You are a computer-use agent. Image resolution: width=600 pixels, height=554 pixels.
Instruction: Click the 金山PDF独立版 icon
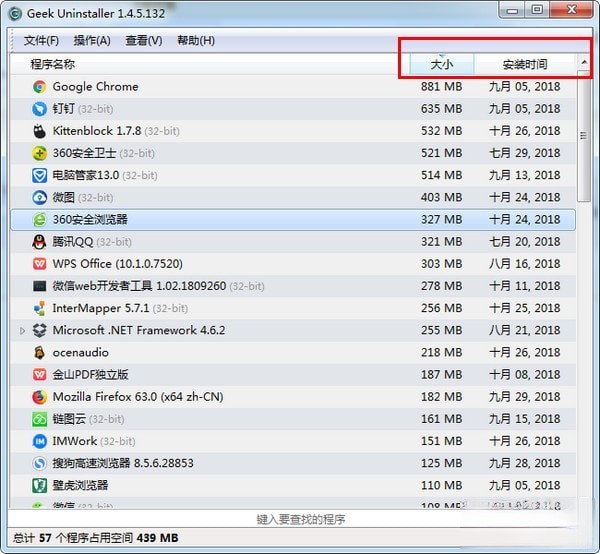click(39, 375)
